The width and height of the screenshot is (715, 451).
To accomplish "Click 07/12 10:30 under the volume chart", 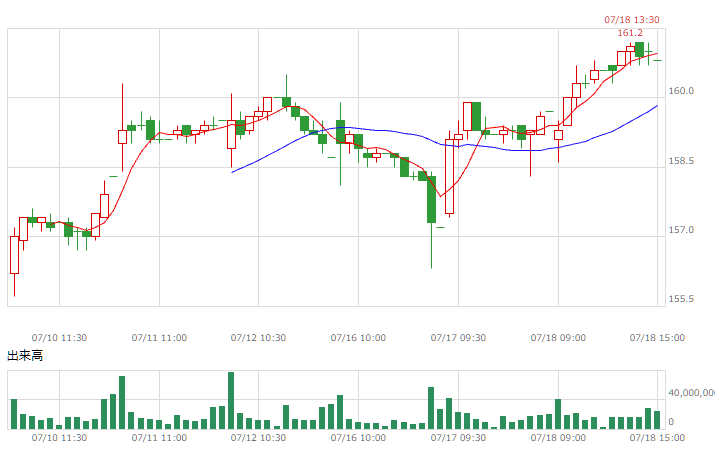I will pos(258,438).
